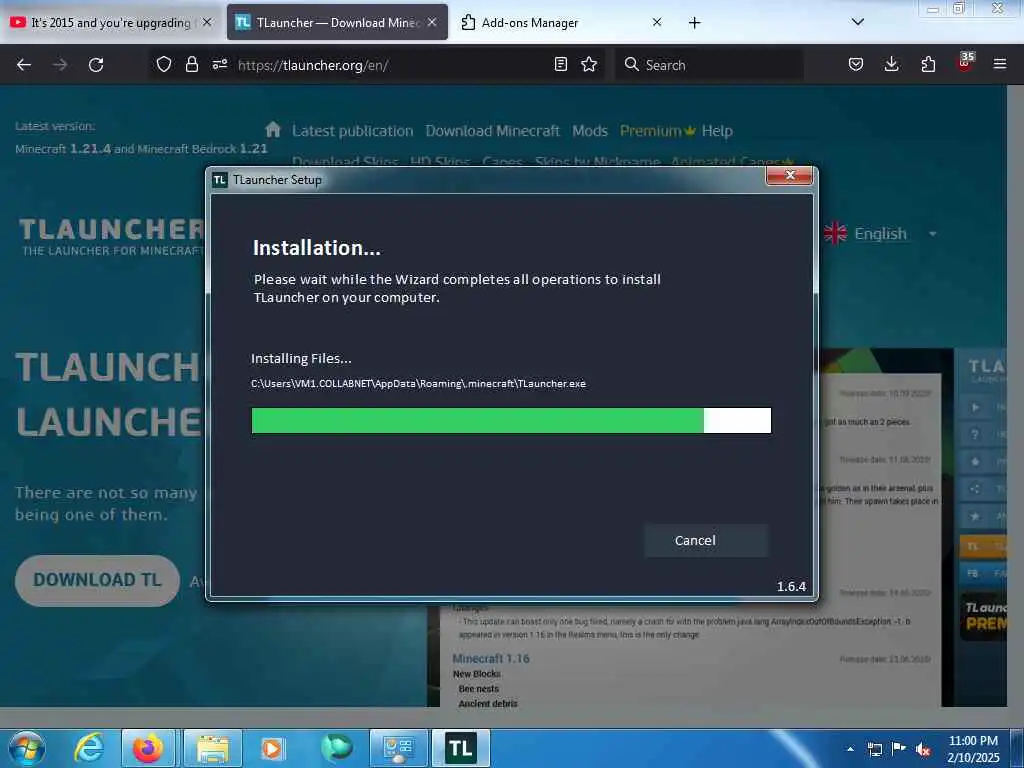
Task: Click the network tray icon
Action: [874, 749]
